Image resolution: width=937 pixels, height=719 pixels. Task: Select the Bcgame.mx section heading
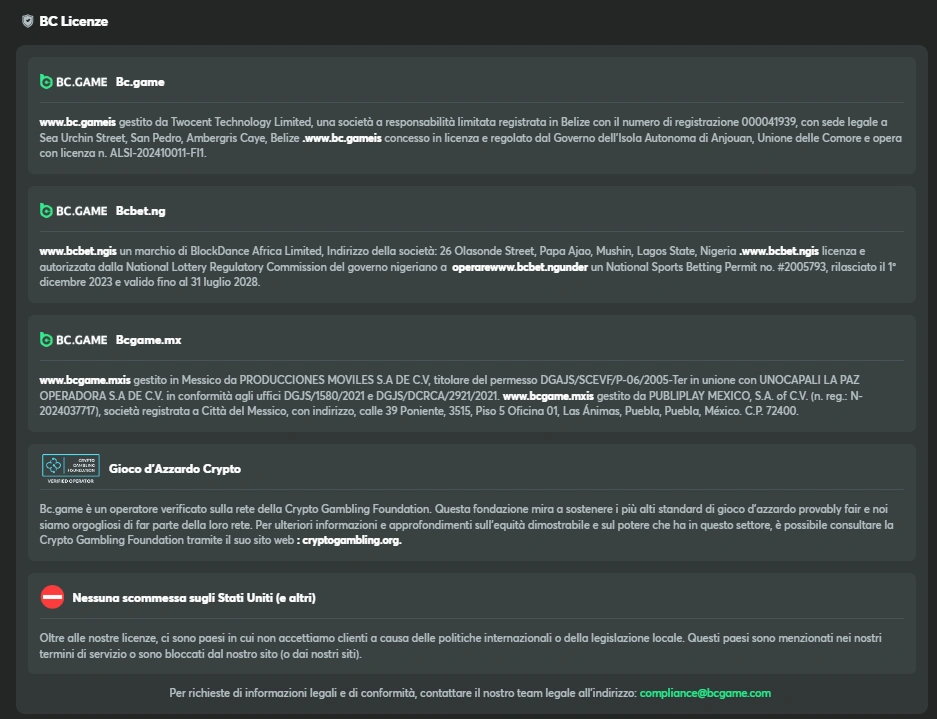[148, 340]
